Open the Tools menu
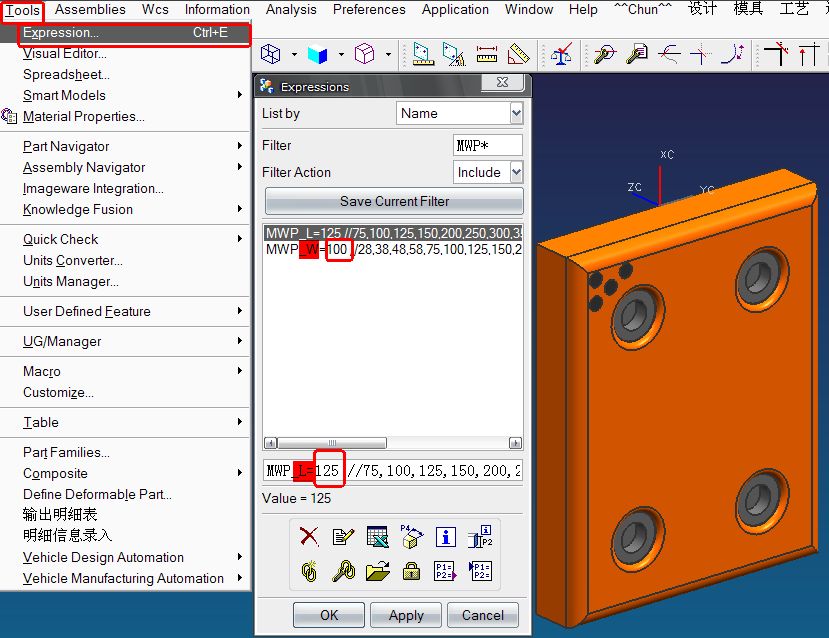The image size is (829, 638). tap(22, 10)
